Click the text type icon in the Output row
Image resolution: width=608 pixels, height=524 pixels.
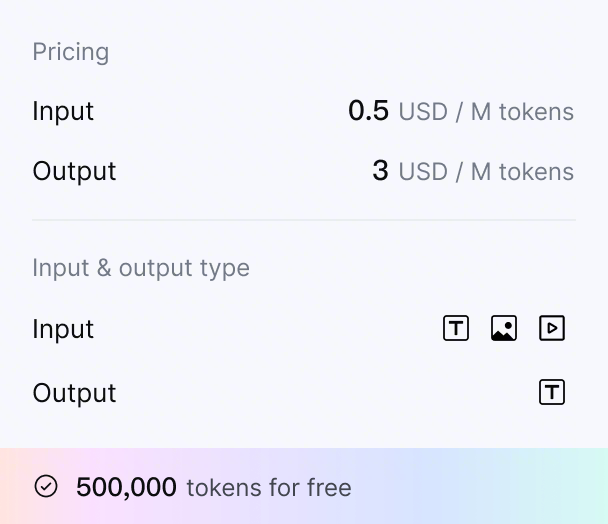[552, 392]
